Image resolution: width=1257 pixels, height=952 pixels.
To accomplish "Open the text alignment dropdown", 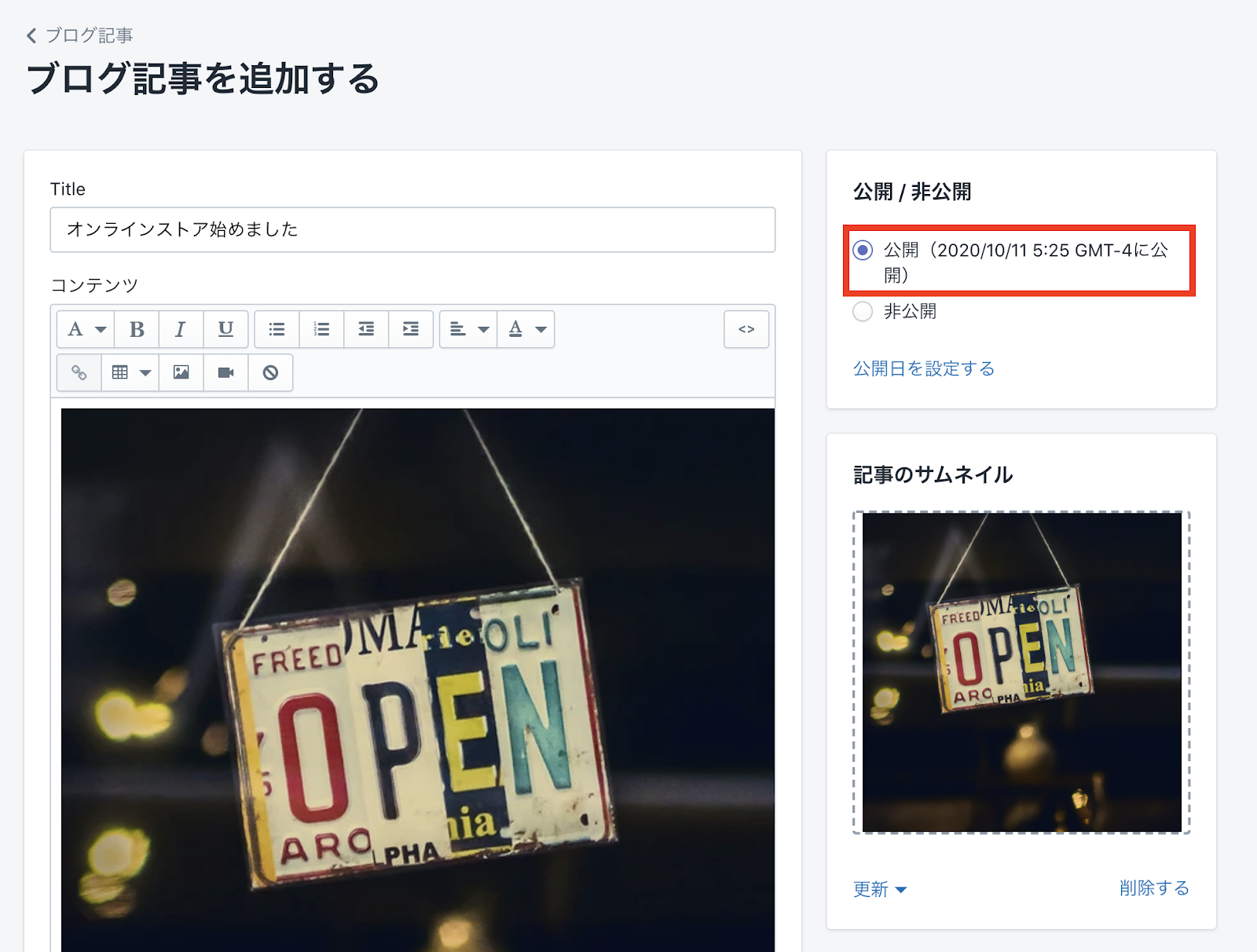I will 468,329.
